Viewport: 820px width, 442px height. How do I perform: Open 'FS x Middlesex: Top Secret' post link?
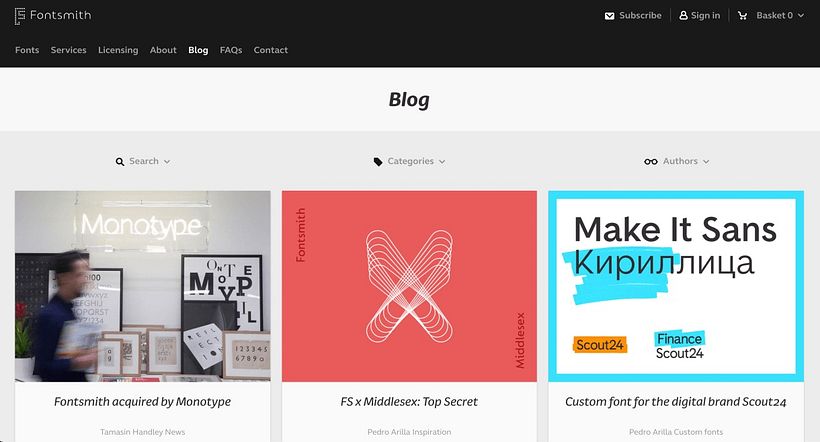click(x=409, y=402)
